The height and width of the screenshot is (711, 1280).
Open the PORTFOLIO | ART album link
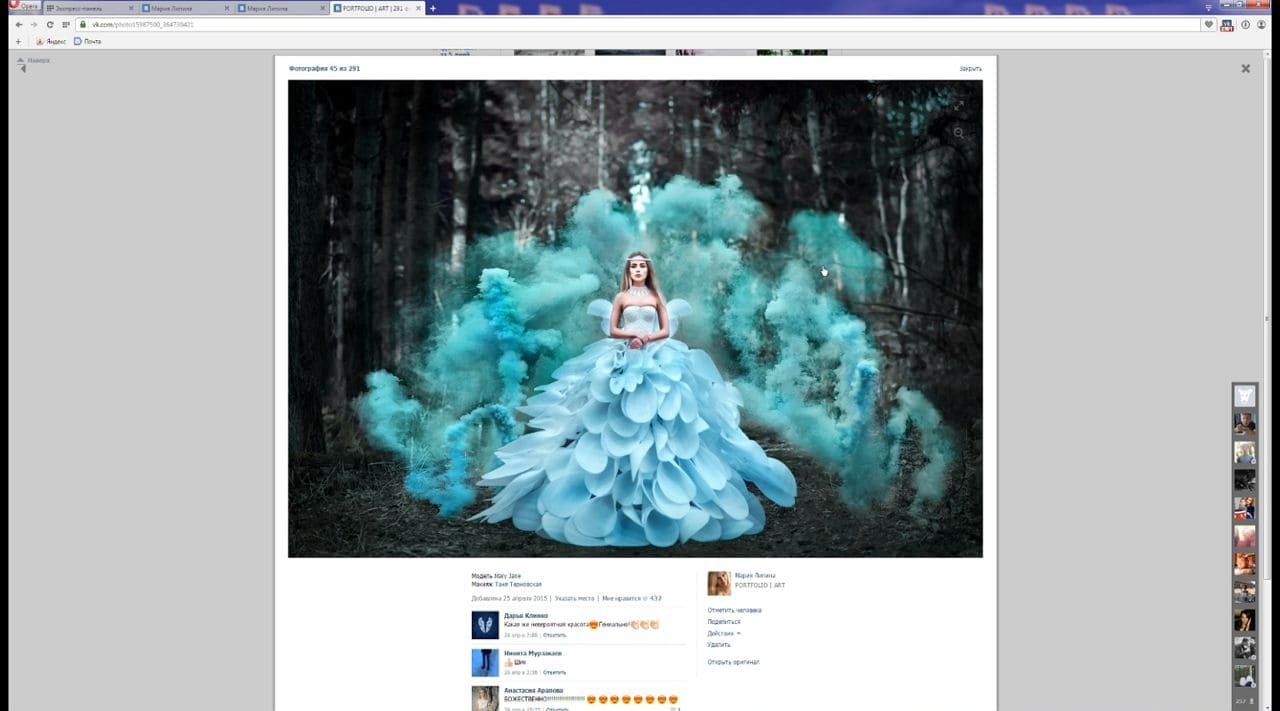coord(760,585)
